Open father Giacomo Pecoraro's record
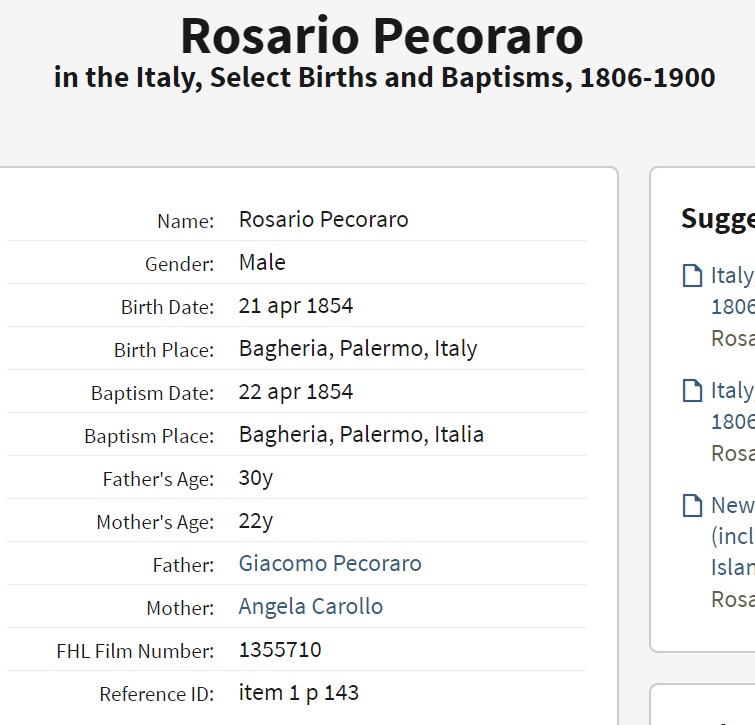Screen dimensions: 755x725 (330, 564)
